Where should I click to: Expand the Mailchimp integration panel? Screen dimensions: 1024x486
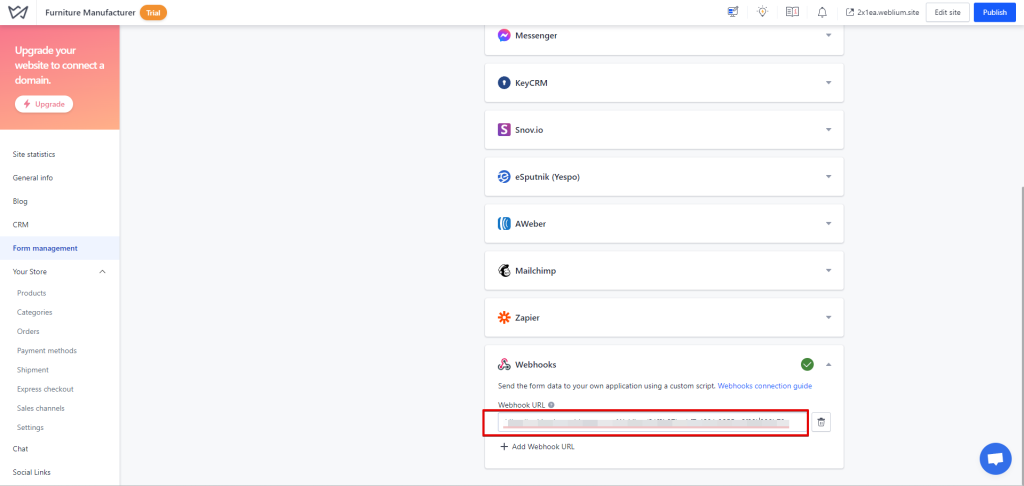point(828,270)
